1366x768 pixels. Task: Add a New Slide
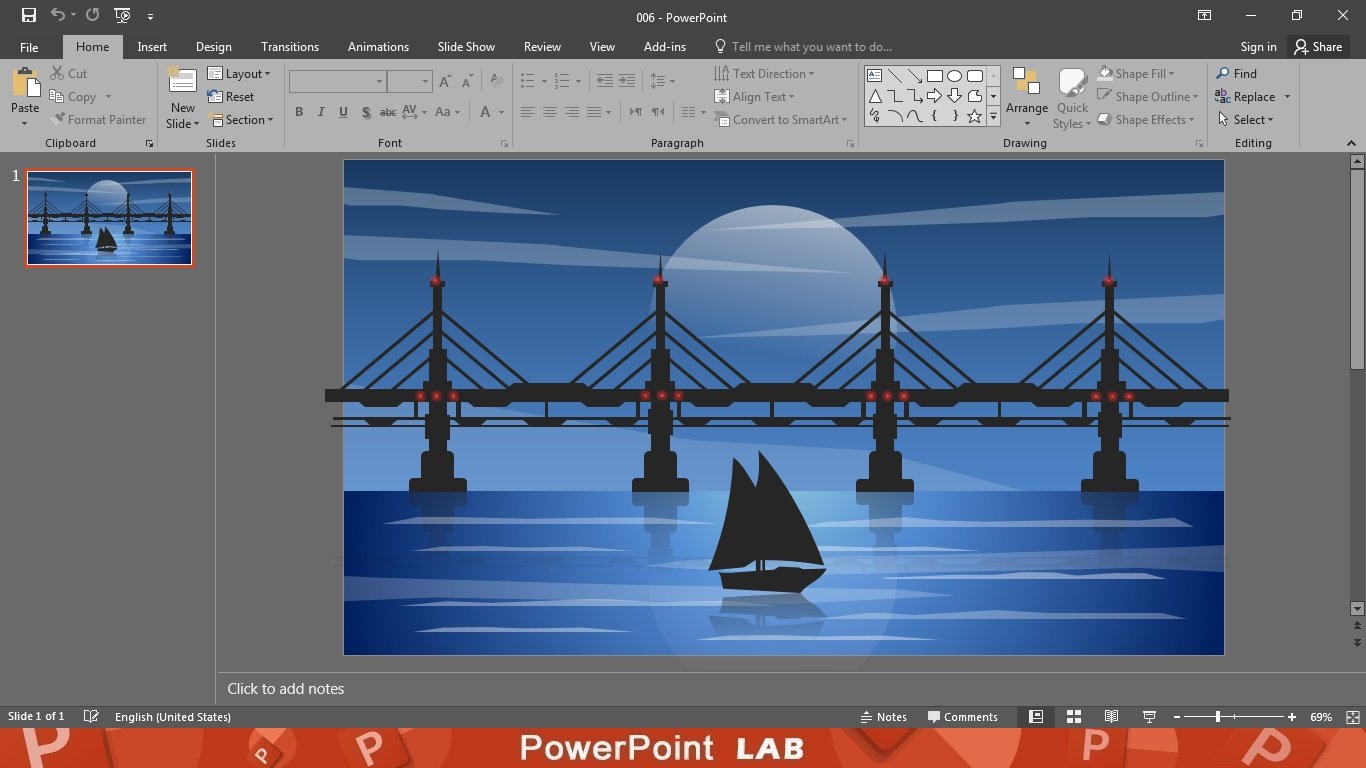183,97
